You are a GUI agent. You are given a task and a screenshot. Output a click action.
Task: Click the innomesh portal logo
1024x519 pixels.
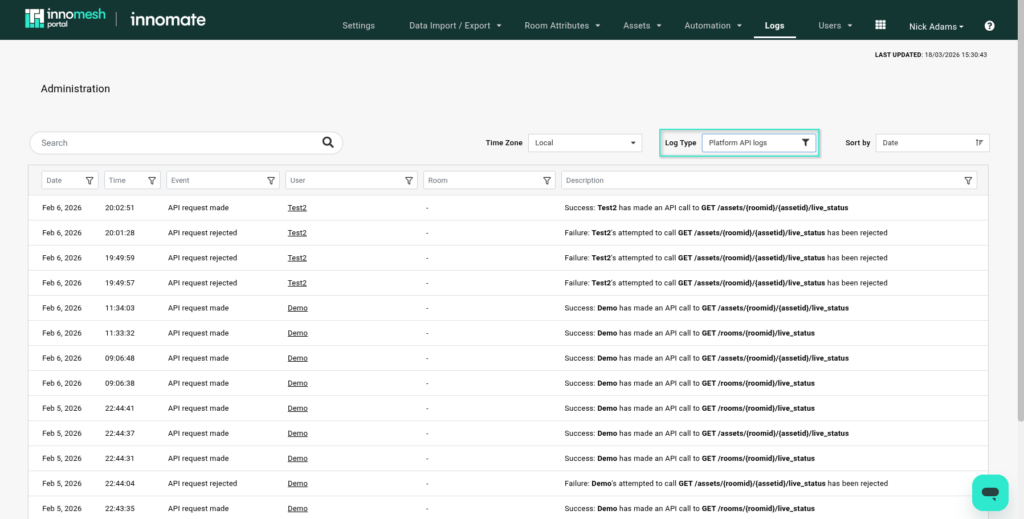(x=62, y=19)
